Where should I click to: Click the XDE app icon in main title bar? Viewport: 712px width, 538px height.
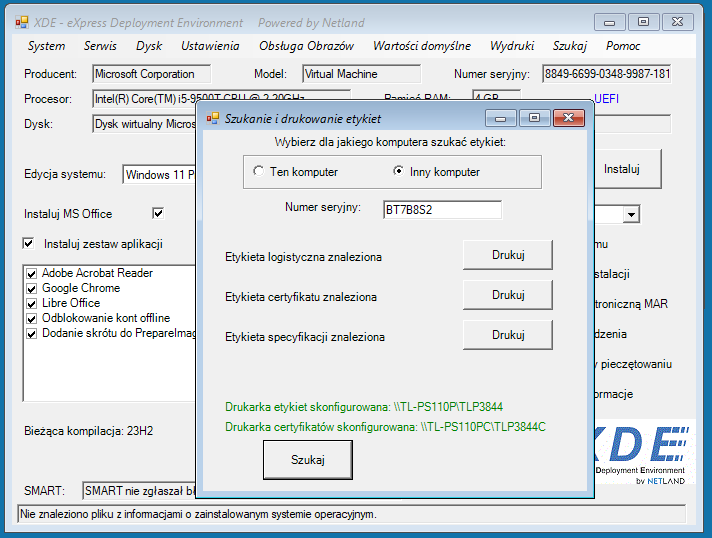(x=20, y=22)
